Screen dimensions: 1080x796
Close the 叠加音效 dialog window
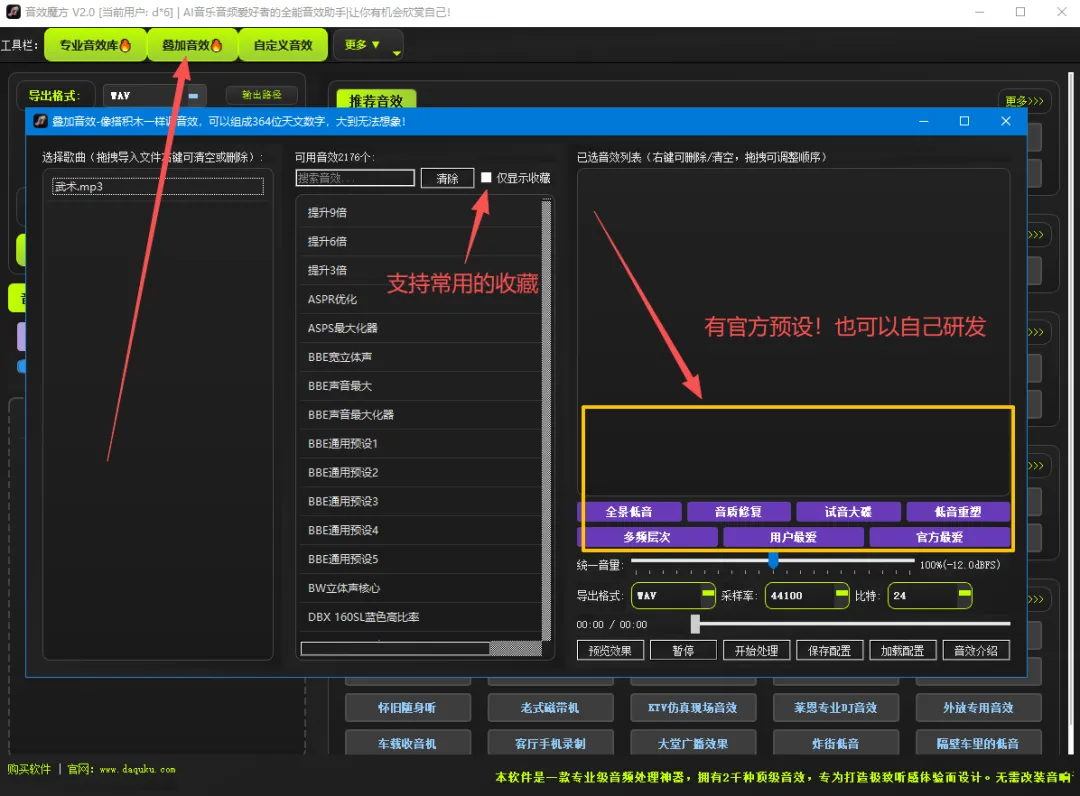(x=1006, y=121)
